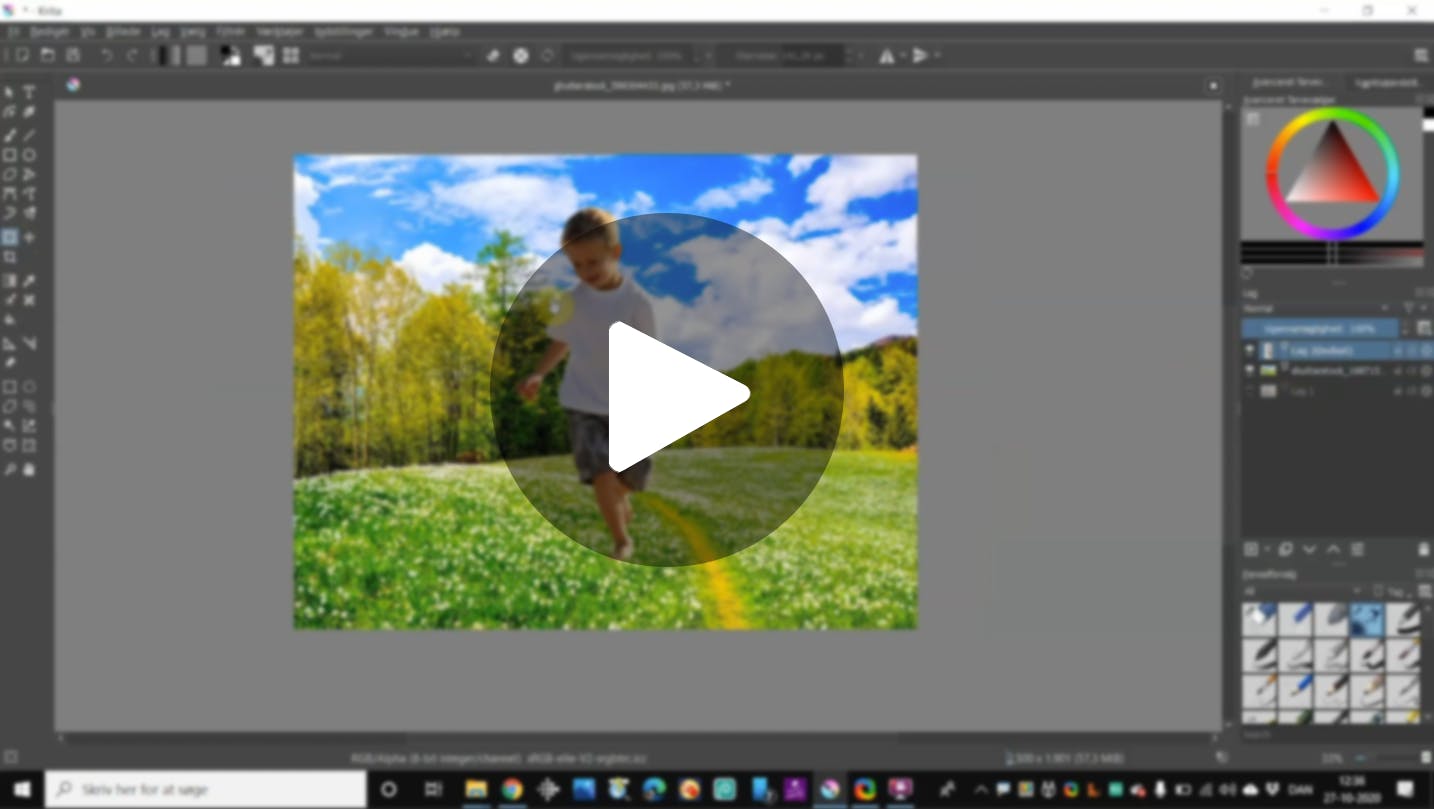Select the Color Sampler eyedropper tool

(29, 281)
